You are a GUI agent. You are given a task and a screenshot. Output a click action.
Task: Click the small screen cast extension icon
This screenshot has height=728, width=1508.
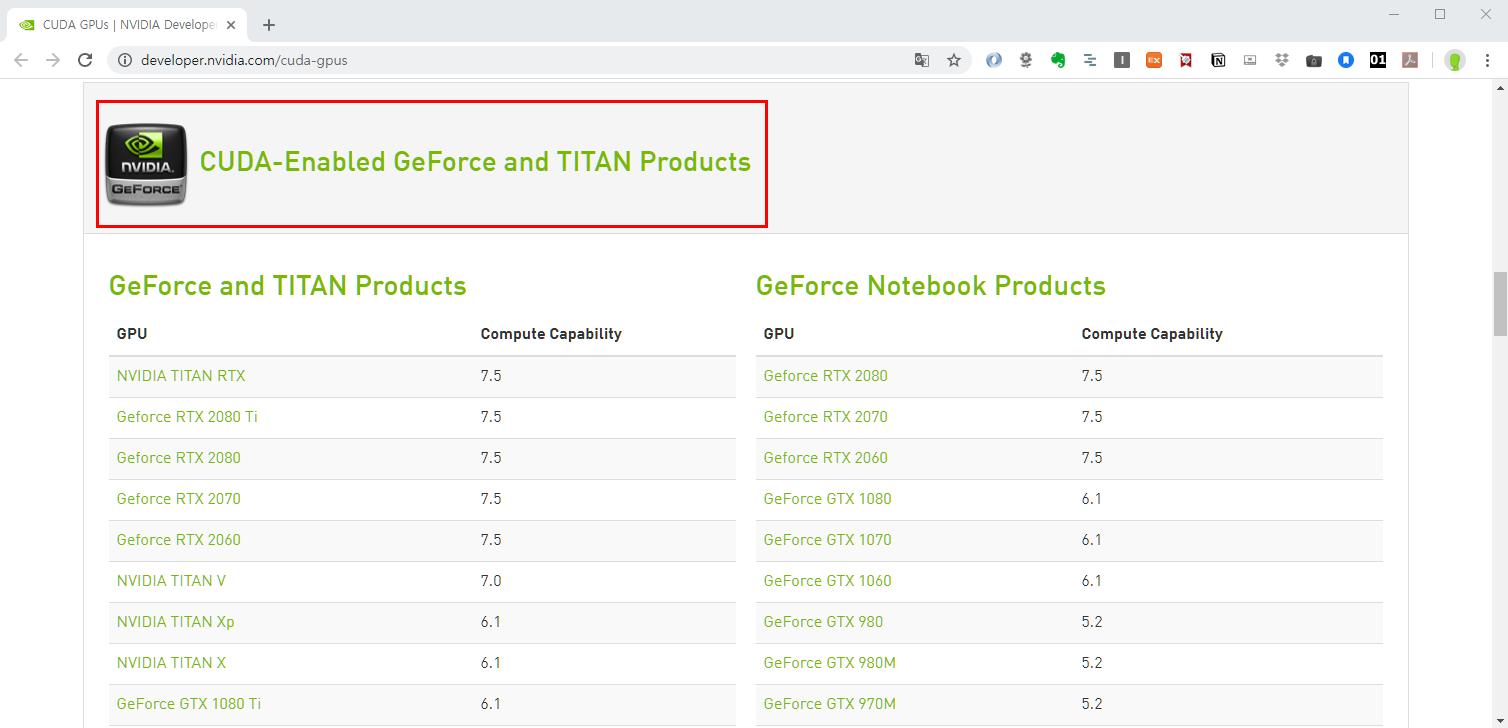coord(1250,60)
